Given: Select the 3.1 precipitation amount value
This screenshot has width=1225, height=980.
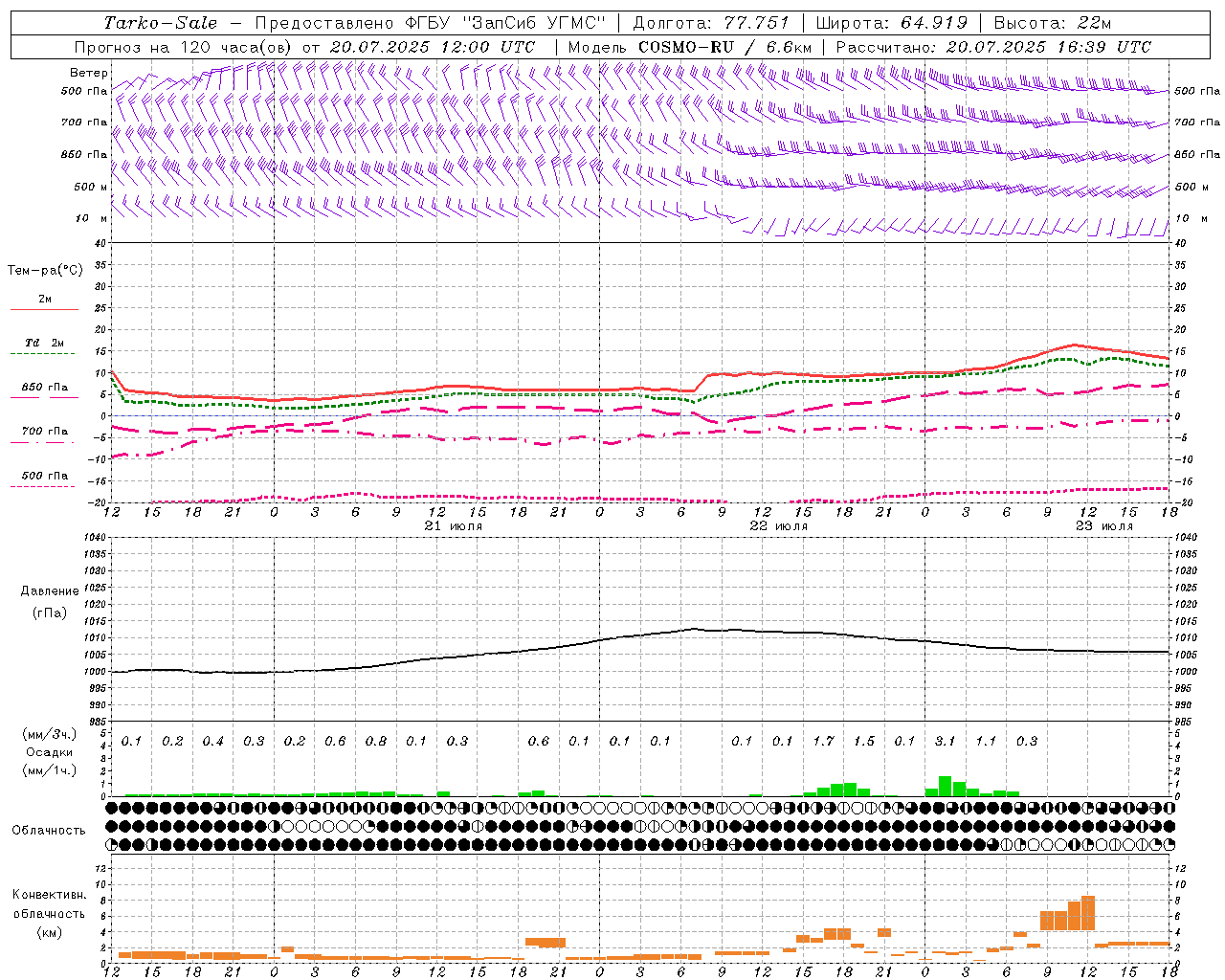Looking at the screenshot, I should pyautogui.click(x=945, y=741).
